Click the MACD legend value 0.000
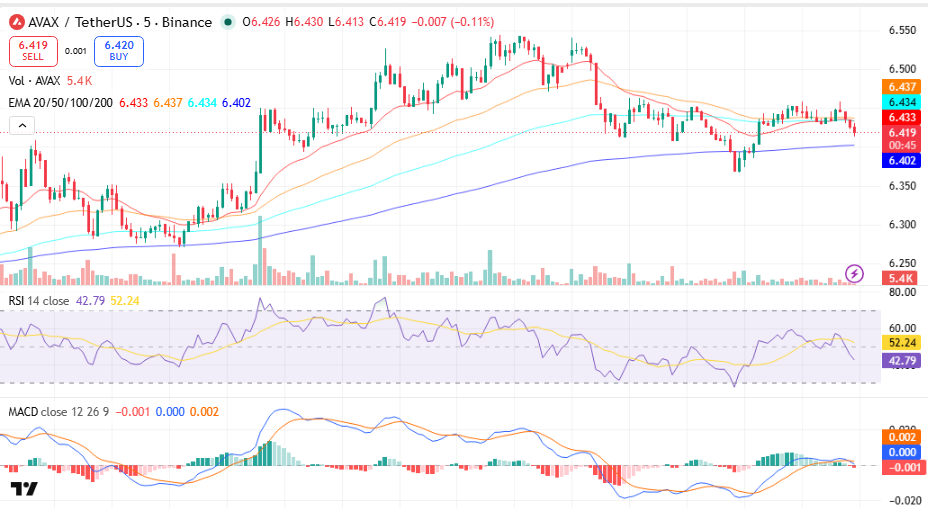The width and height of the screenshot is (928, 512). coord(170,411)
